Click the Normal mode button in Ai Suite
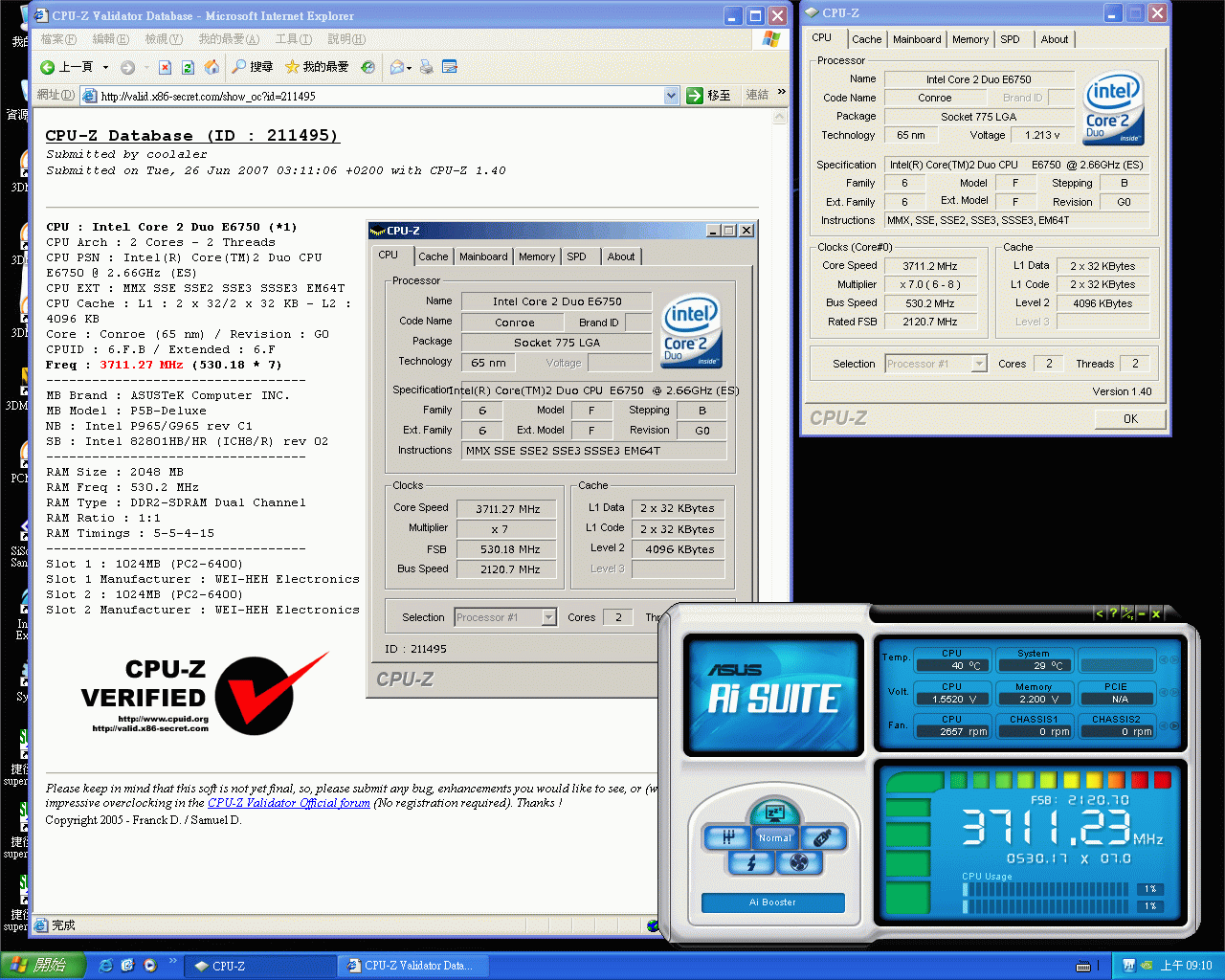This screenshot has height=980, width=1225. tap(774, 838)
